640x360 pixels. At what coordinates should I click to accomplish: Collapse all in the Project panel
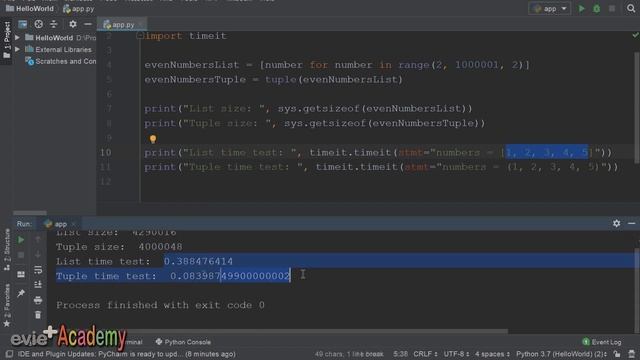[x=53, y=24]
